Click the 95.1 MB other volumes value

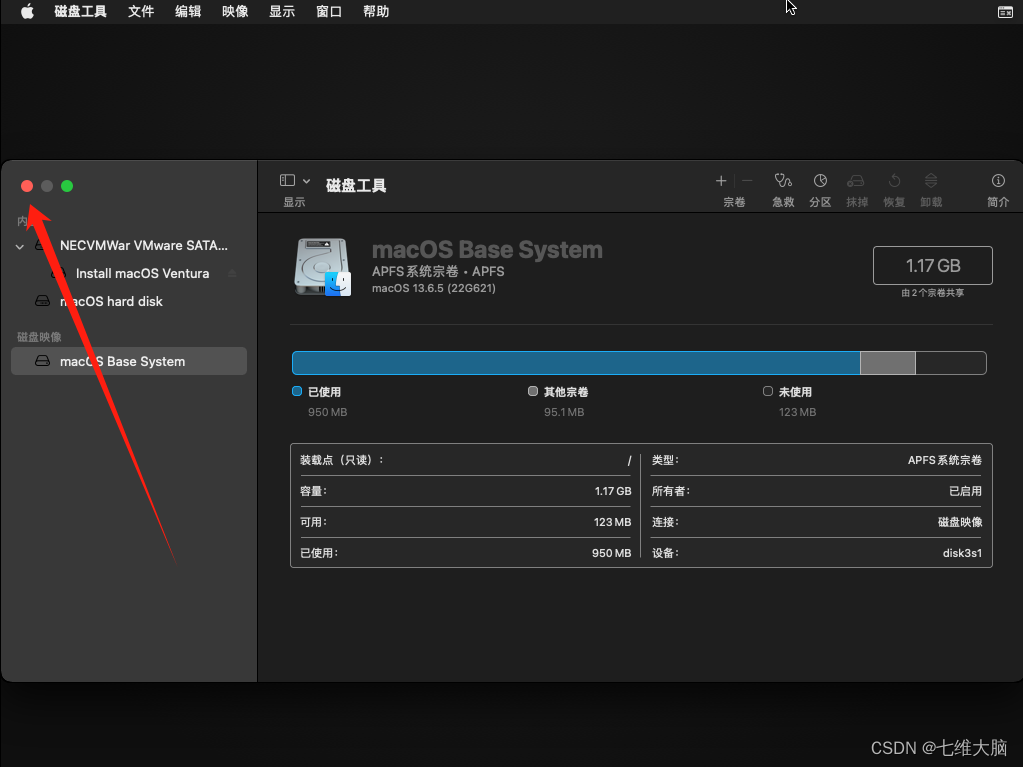(x=564, y=412)
